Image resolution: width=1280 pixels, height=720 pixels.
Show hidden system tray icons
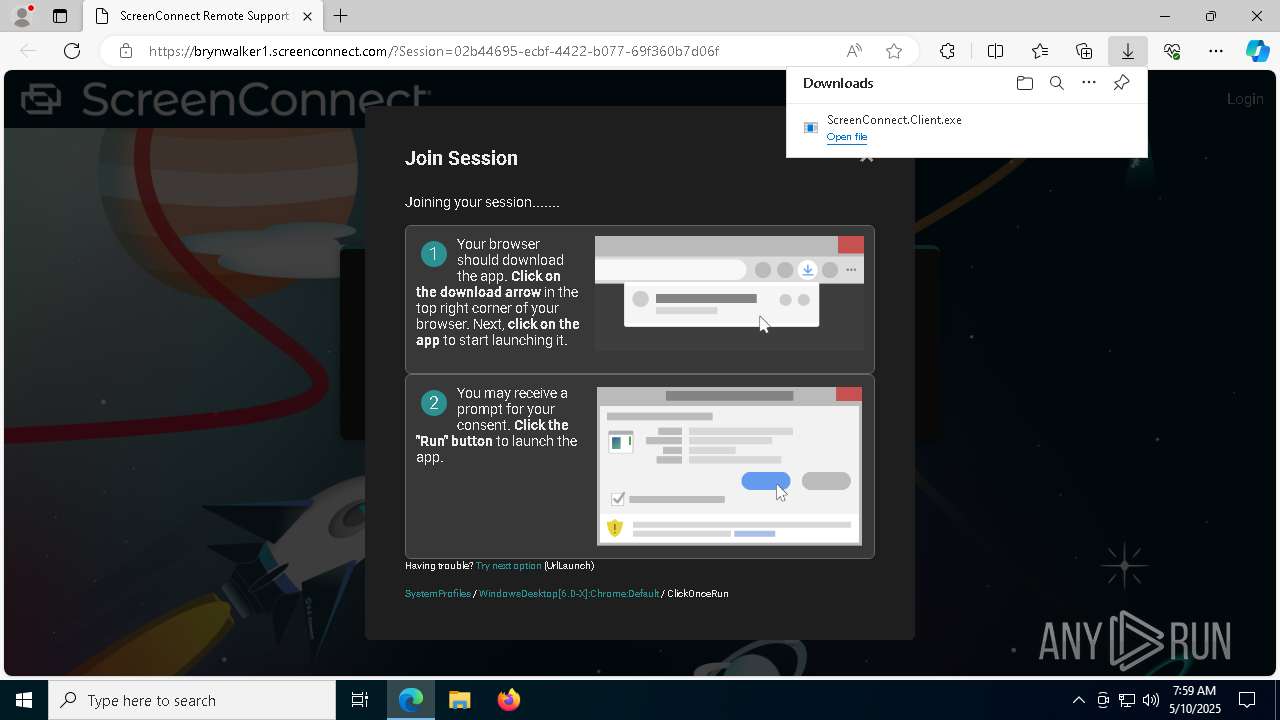pyautogui.click(x=1078, y=700)
